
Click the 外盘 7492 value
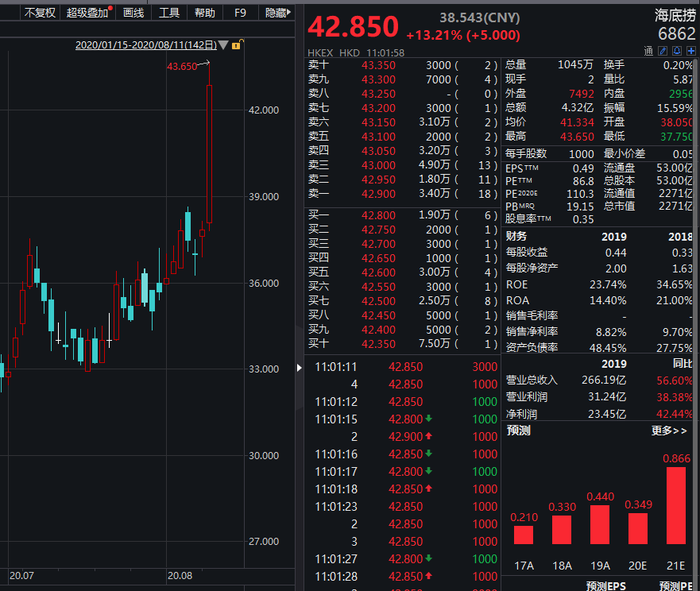coord(582,94)
